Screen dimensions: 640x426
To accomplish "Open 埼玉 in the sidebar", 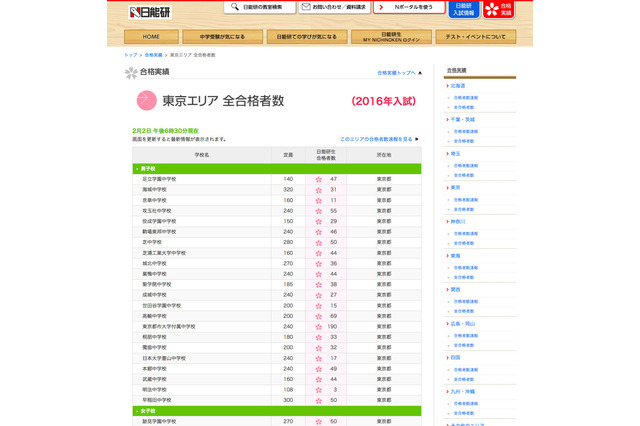I will point(455,154).
